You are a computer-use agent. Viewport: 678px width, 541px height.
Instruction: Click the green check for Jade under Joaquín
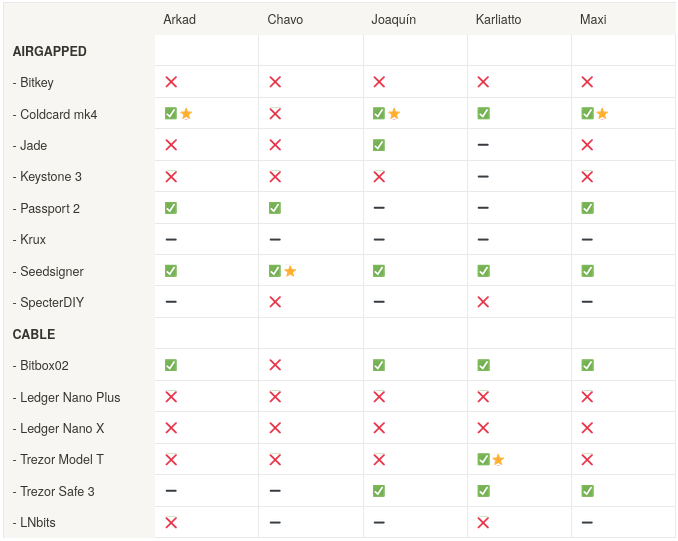click(x=379, y=145)
